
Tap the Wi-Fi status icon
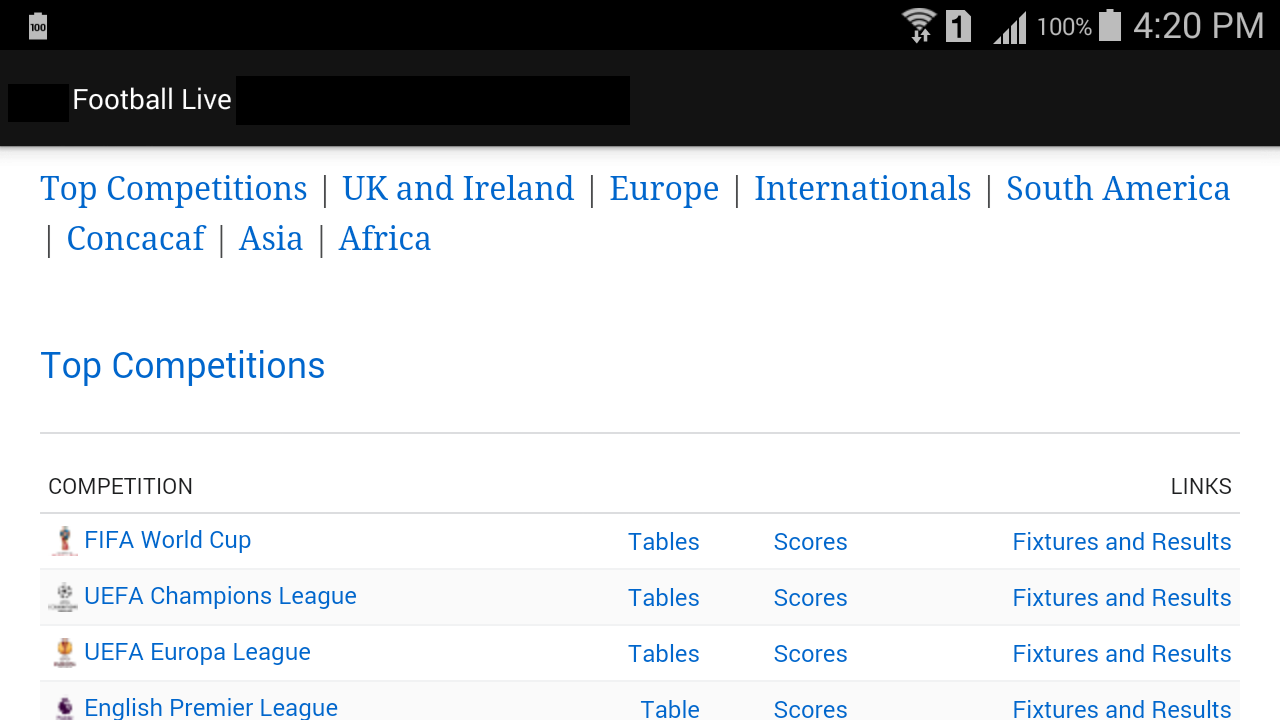click(x=918, y=26)
